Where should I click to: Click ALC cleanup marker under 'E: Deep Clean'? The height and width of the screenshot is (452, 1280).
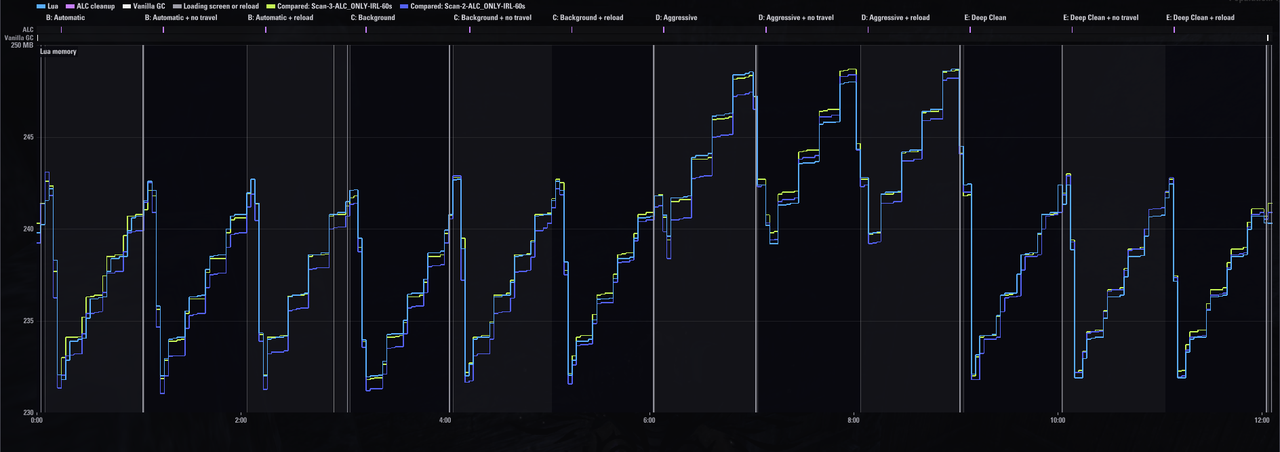click(x=970, y=30)
